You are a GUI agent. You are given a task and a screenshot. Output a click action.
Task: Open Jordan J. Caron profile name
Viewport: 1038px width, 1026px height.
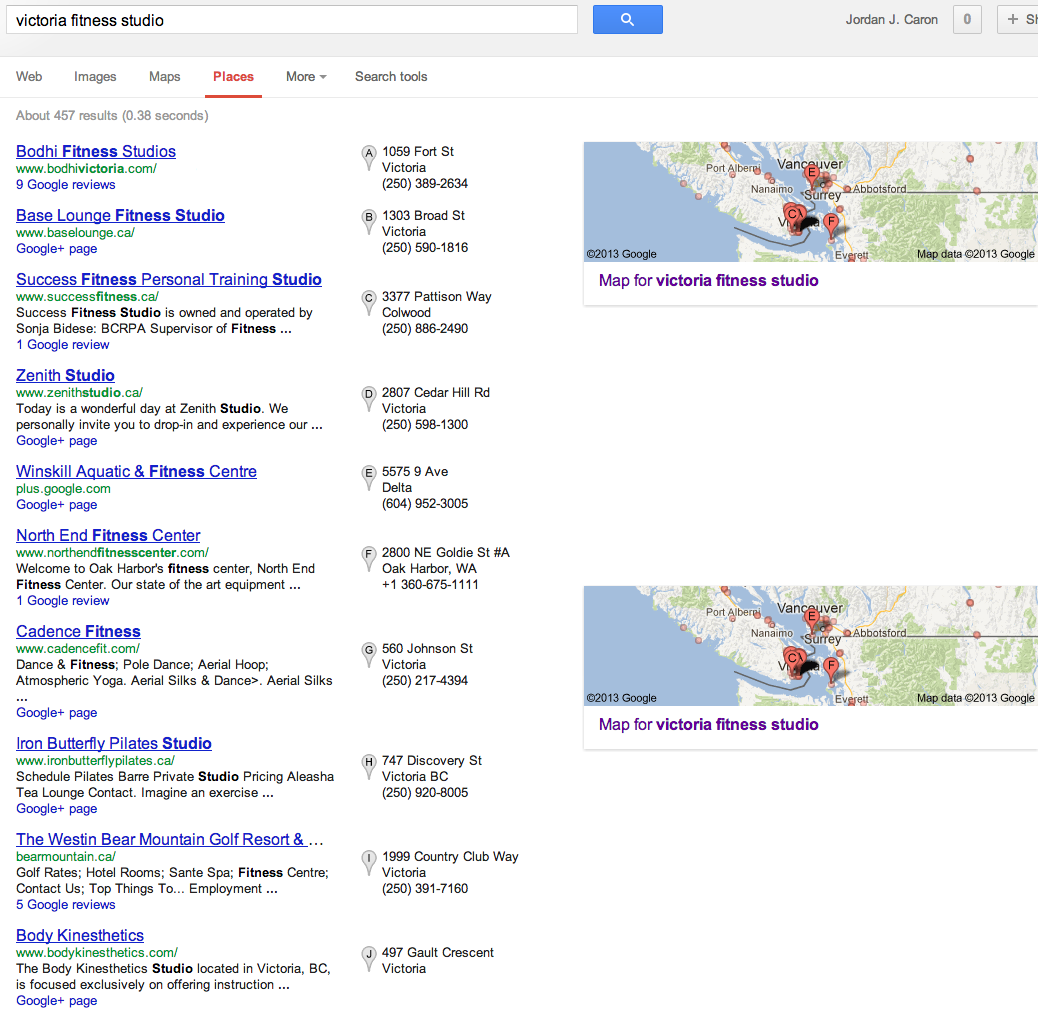(892, 20)
